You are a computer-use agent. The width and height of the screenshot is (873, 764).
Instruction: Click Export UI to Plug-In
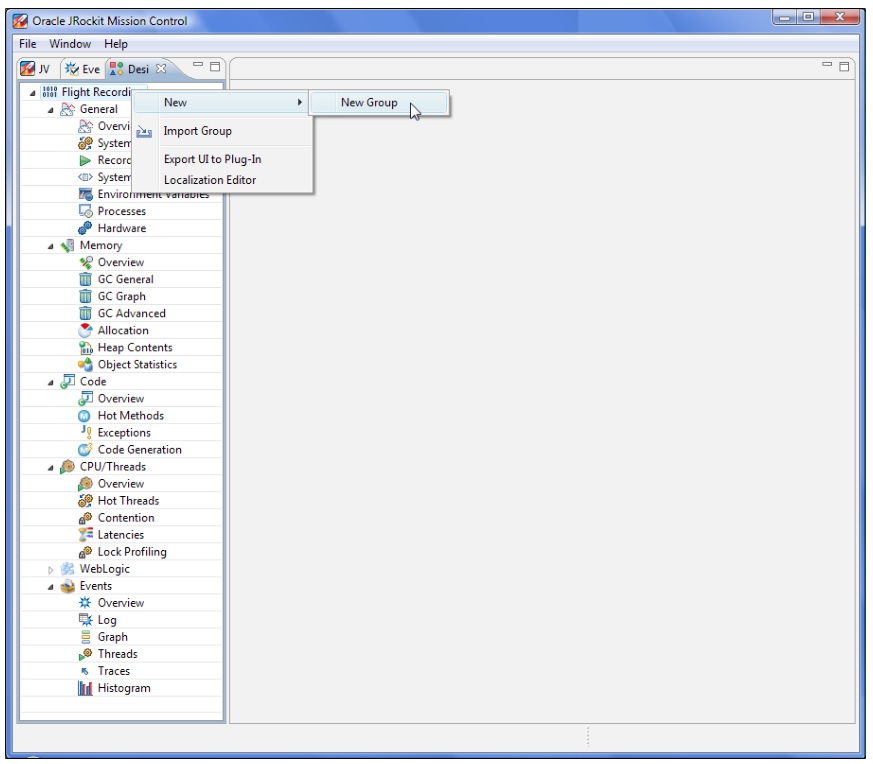(212, 159)
